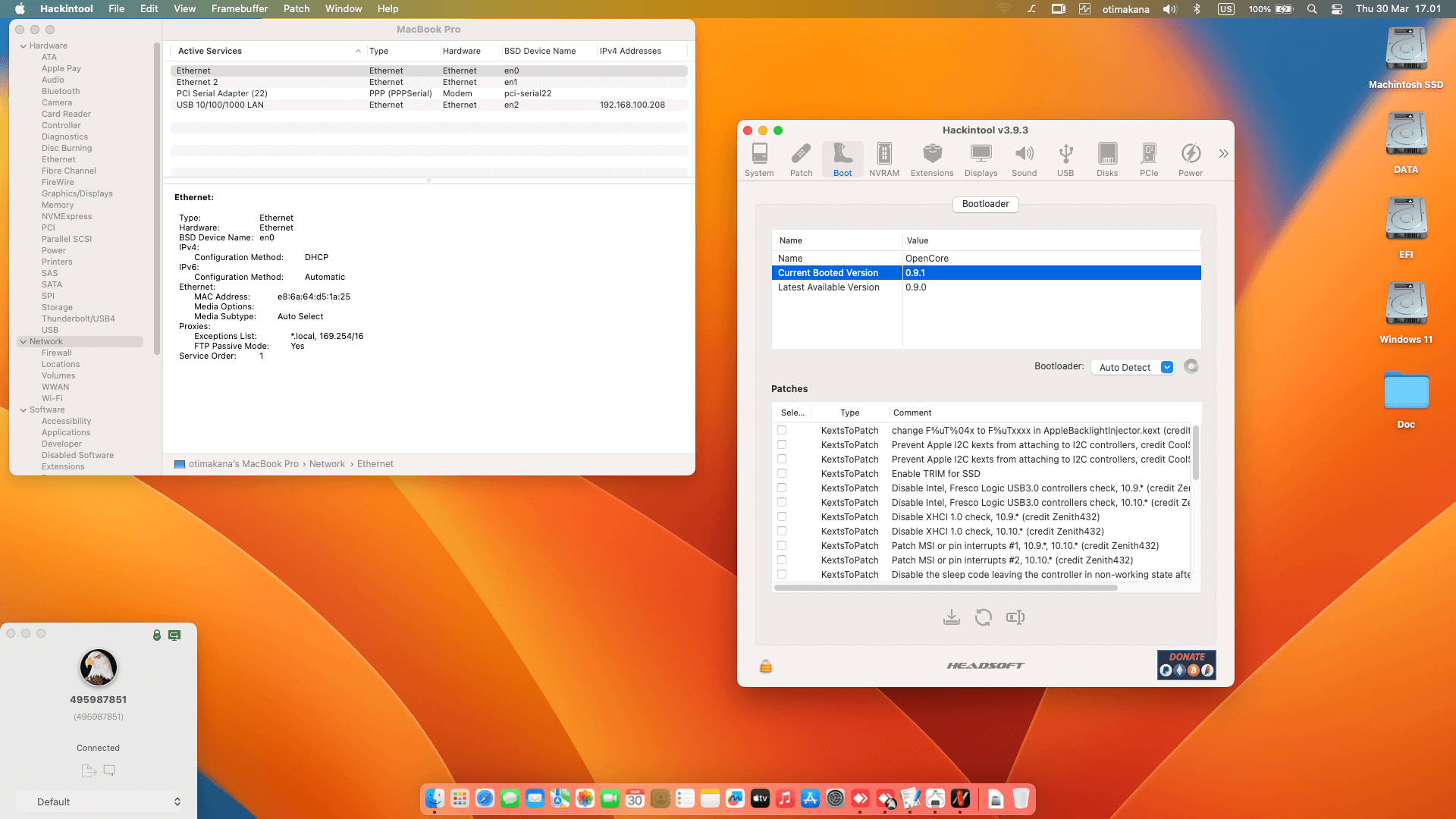The image size is (1456, 819).
Task: Select USB 10/100/1000 LAN service row
Action: tap(220, 105)
